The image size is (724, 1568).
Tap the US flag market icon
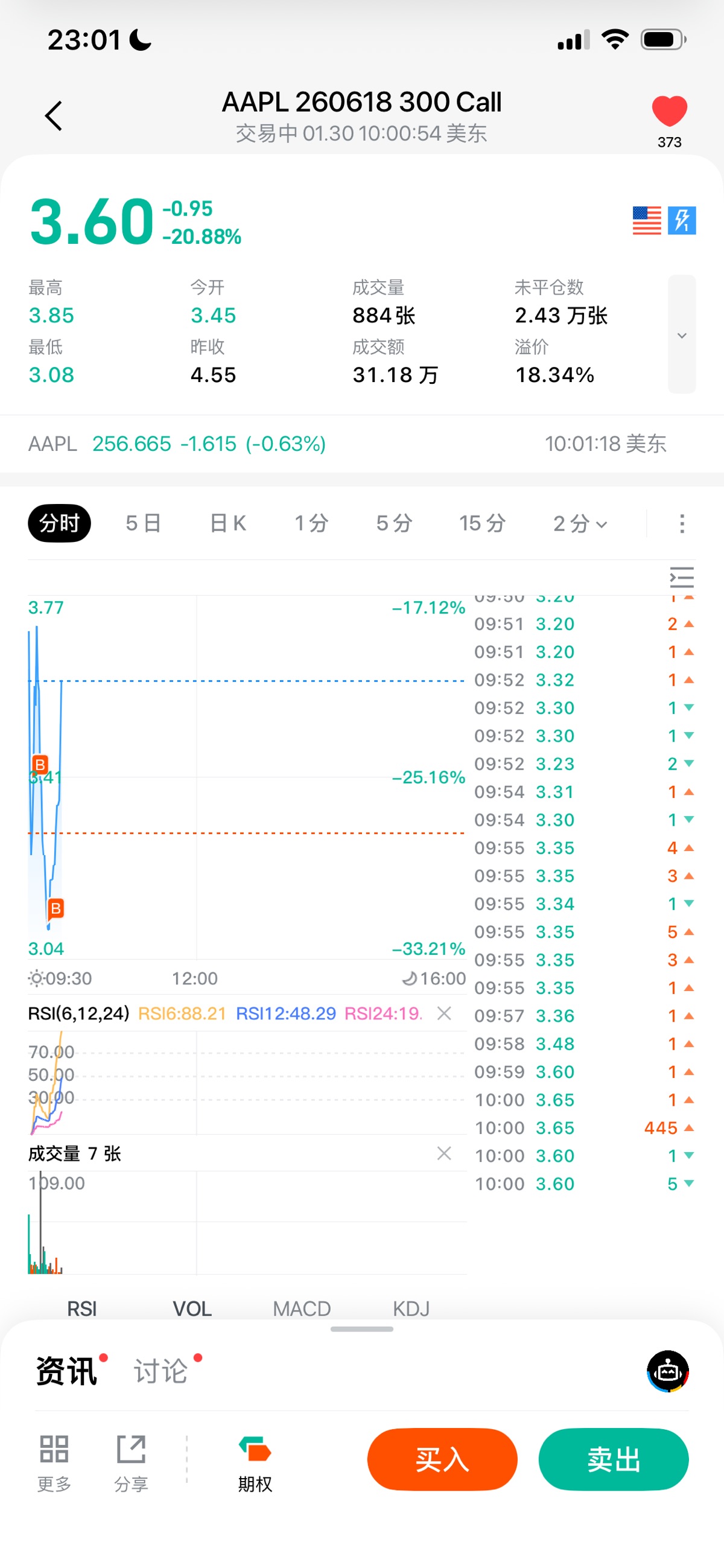tap(647, 220)
